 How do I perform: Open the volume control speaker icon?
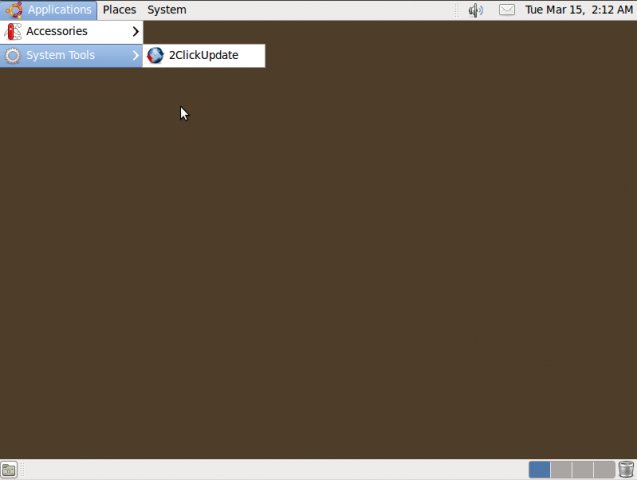pyautogui.click(x=476, y=10)
